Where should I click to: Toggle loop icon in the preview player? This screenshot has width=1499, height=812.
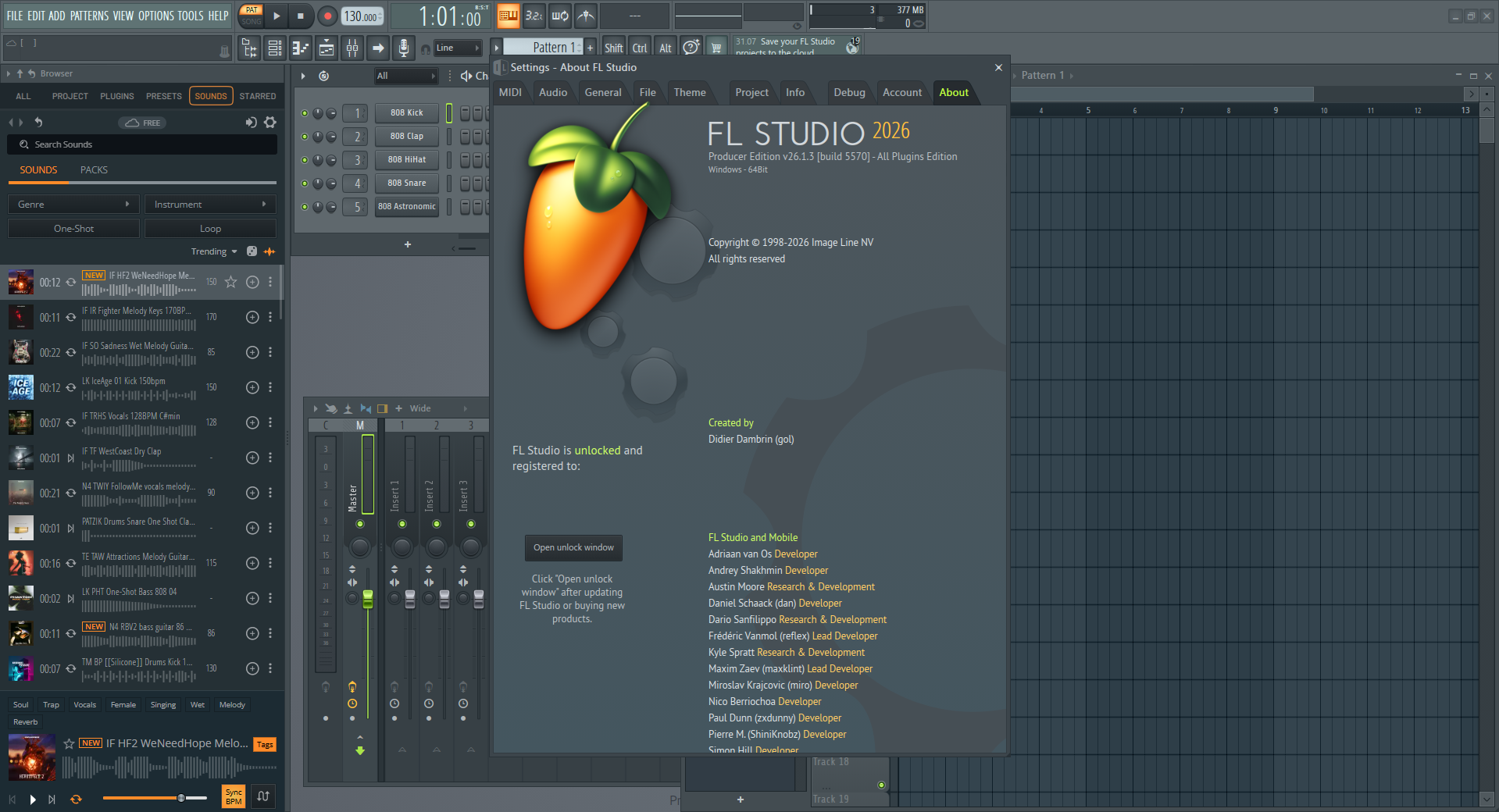[76, 799]
